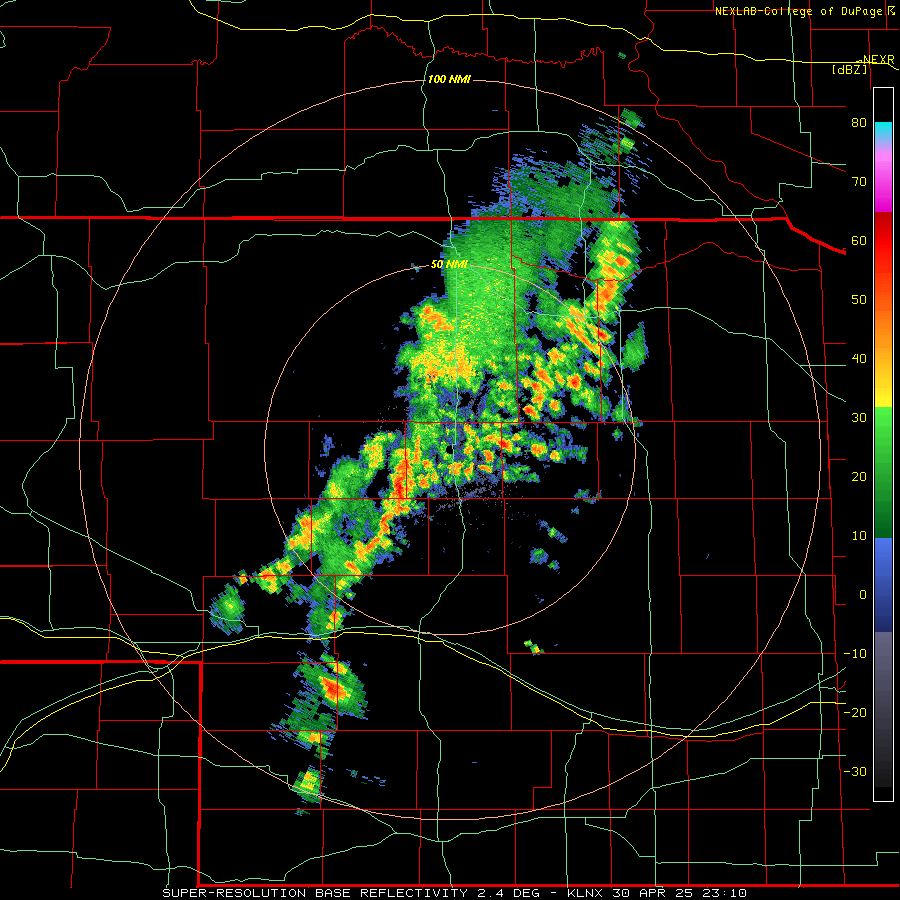Image resolution: width=900 pixels, height=900 pixels.
Task: Click the 30 value on the dBZ scale
Action: (x=859, y=417)
